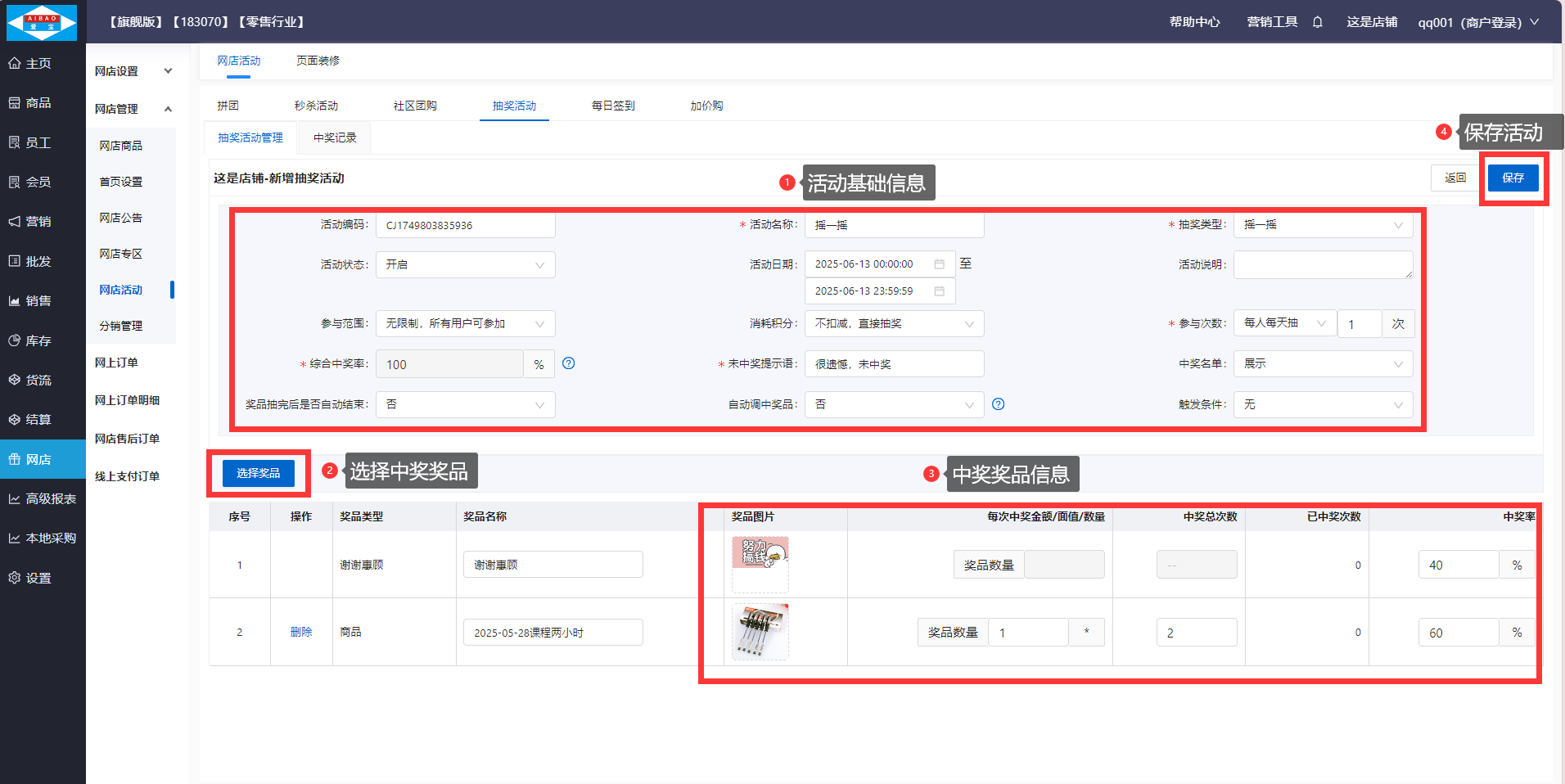Expand the 抽奖类型 dropdown
The width and height of the screenshot is (1565, 784).
tap(1323, 225)
